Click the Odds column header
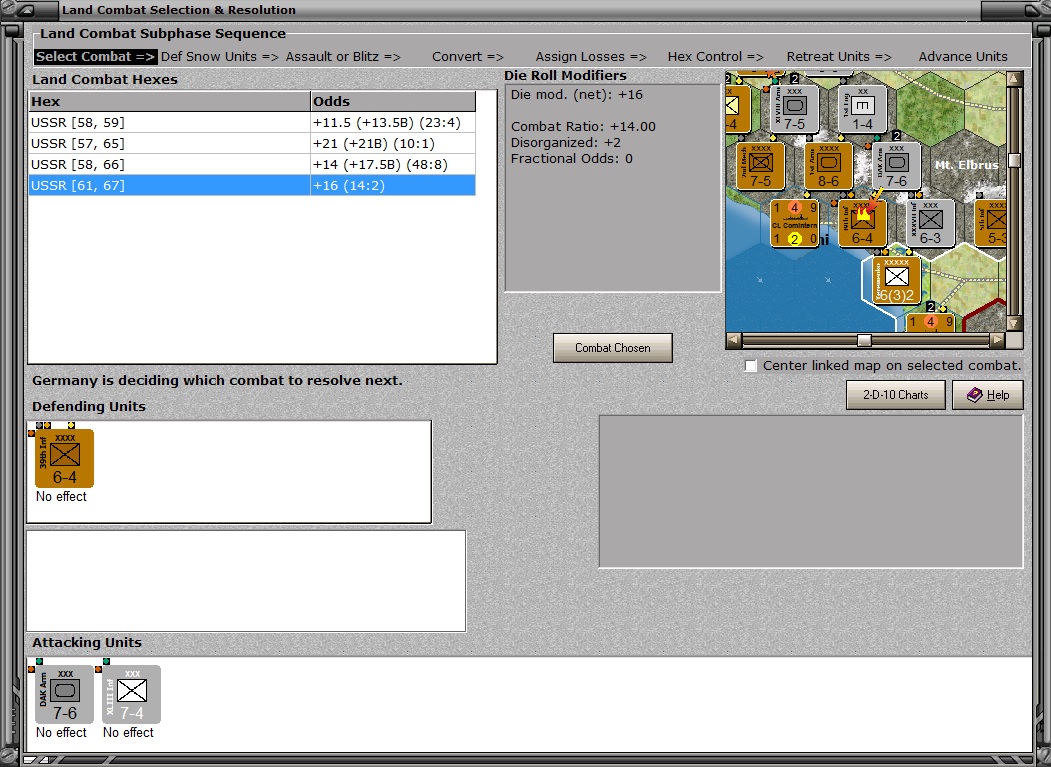 click(x=393, y=101)
